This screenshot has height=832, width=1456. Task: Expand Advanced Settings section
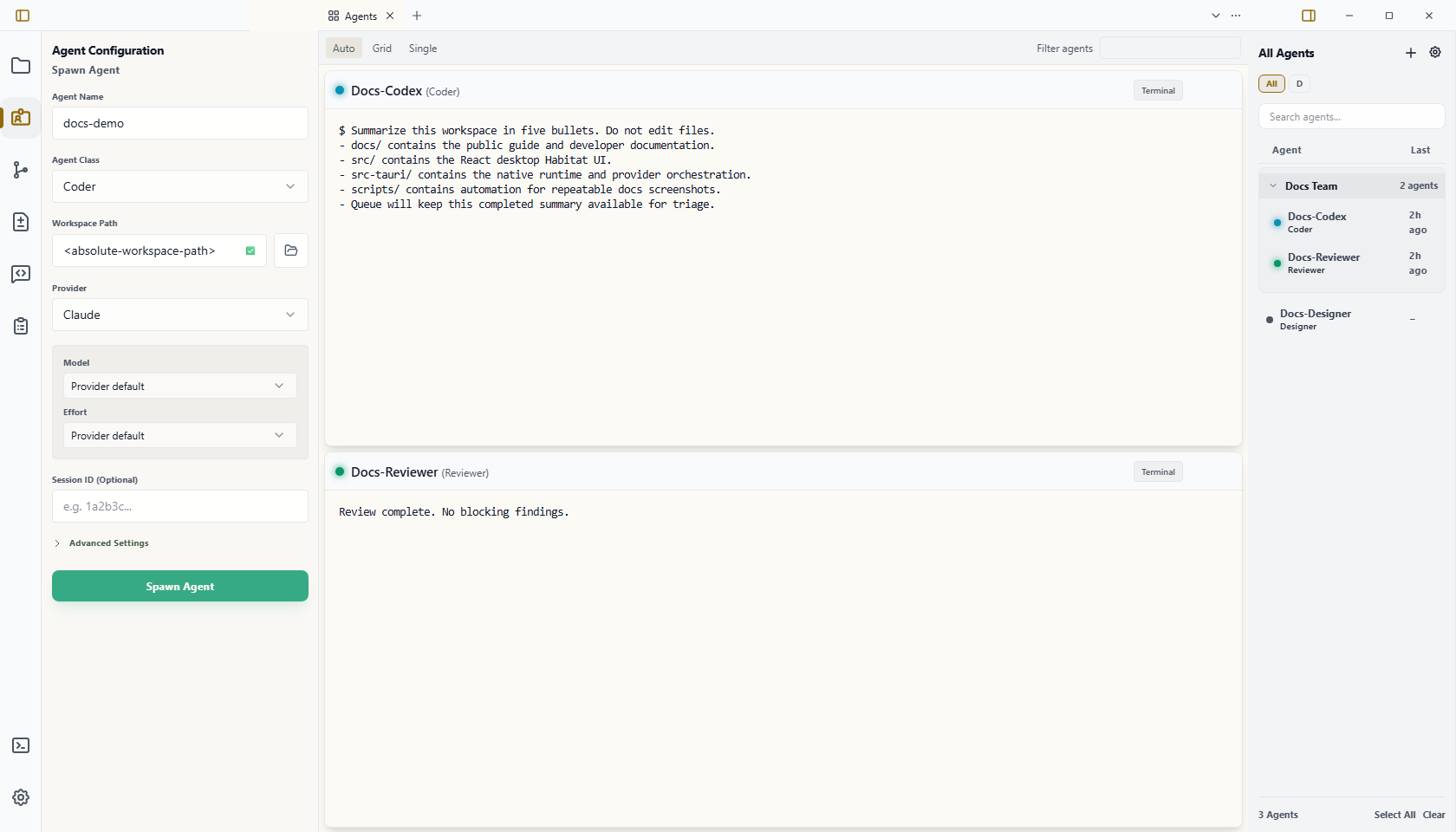coord(101,543)
